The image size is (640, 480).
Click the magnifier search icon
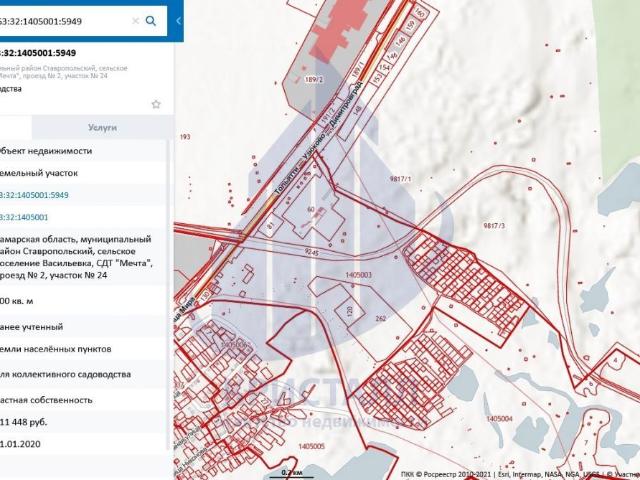coord(151,20)
